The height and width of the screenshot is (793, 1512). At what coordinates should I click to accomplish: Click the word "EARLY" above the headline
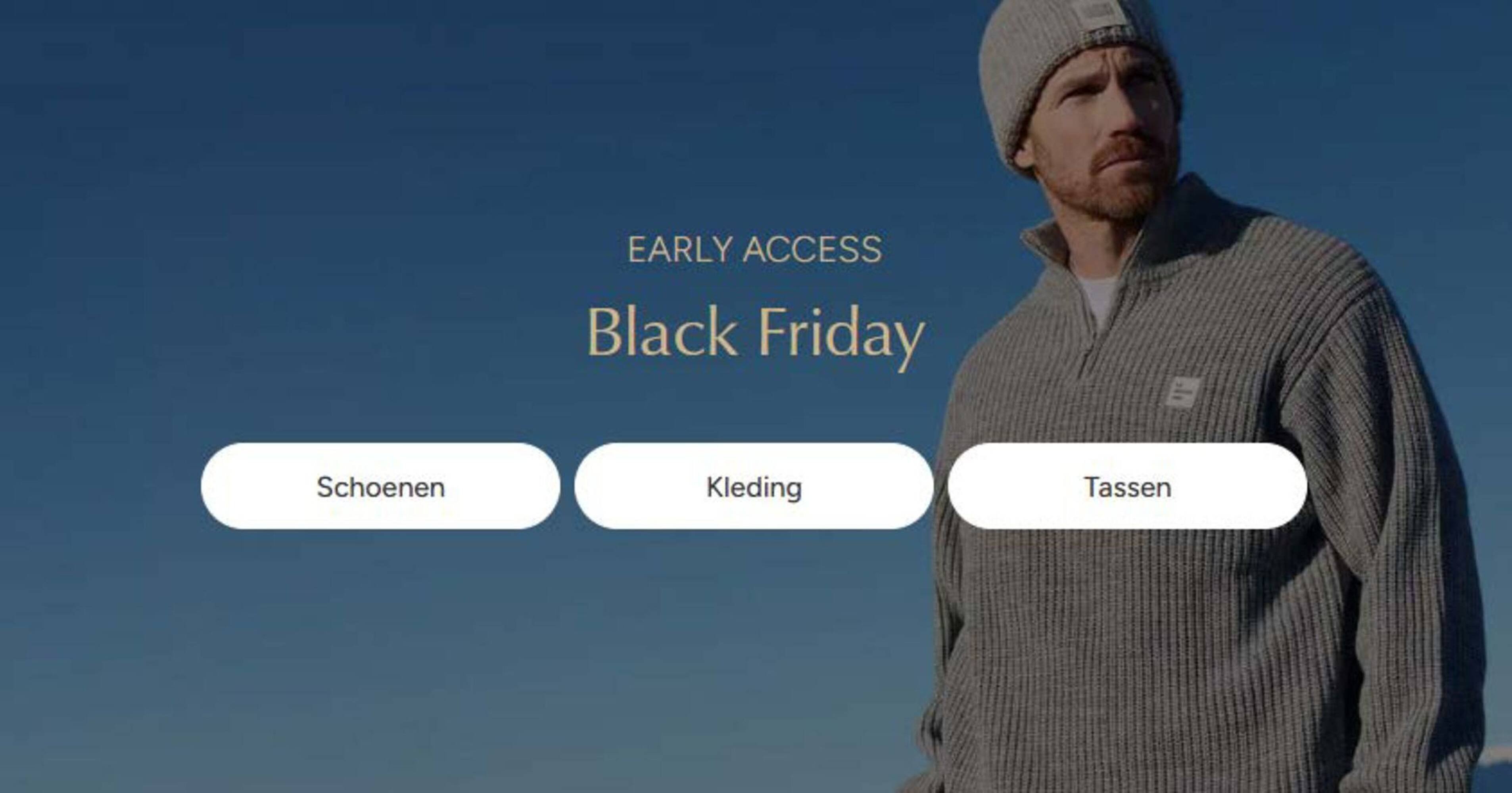pyautogui.click(x=680, y=249)
